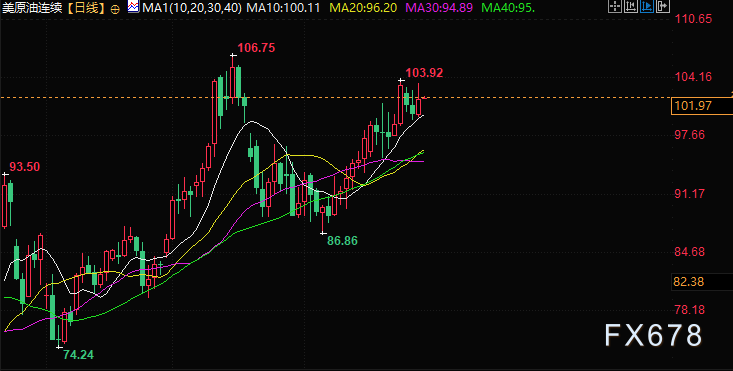The image size is (733, 371).
Task: Toggle the highlighted blue play-axis icon
Action: pos(647,6)
